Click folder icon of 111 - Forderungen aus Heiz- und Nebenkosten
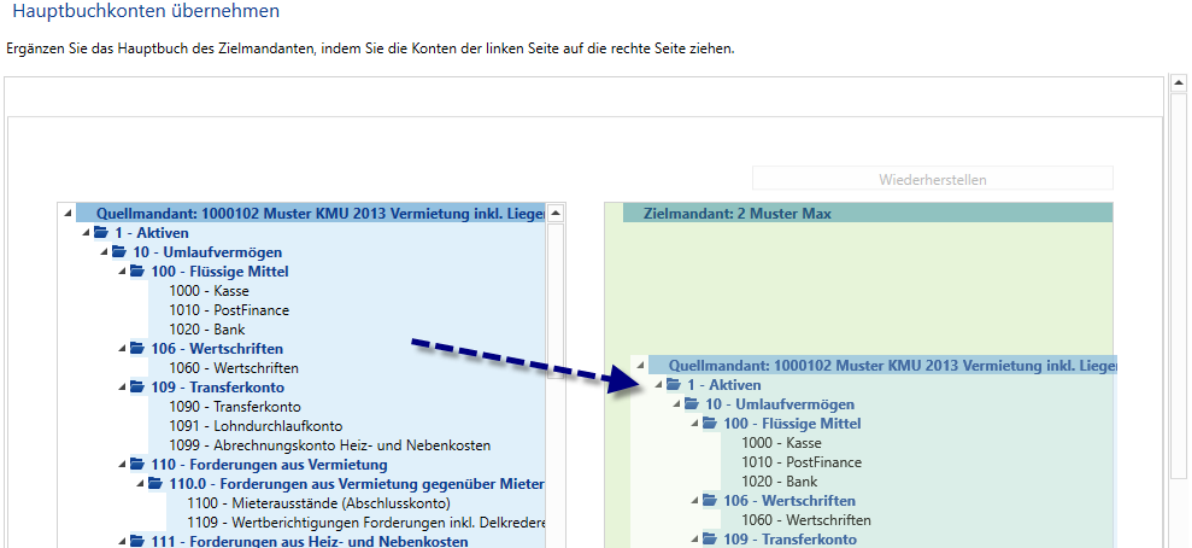 (x=137, y=540)
